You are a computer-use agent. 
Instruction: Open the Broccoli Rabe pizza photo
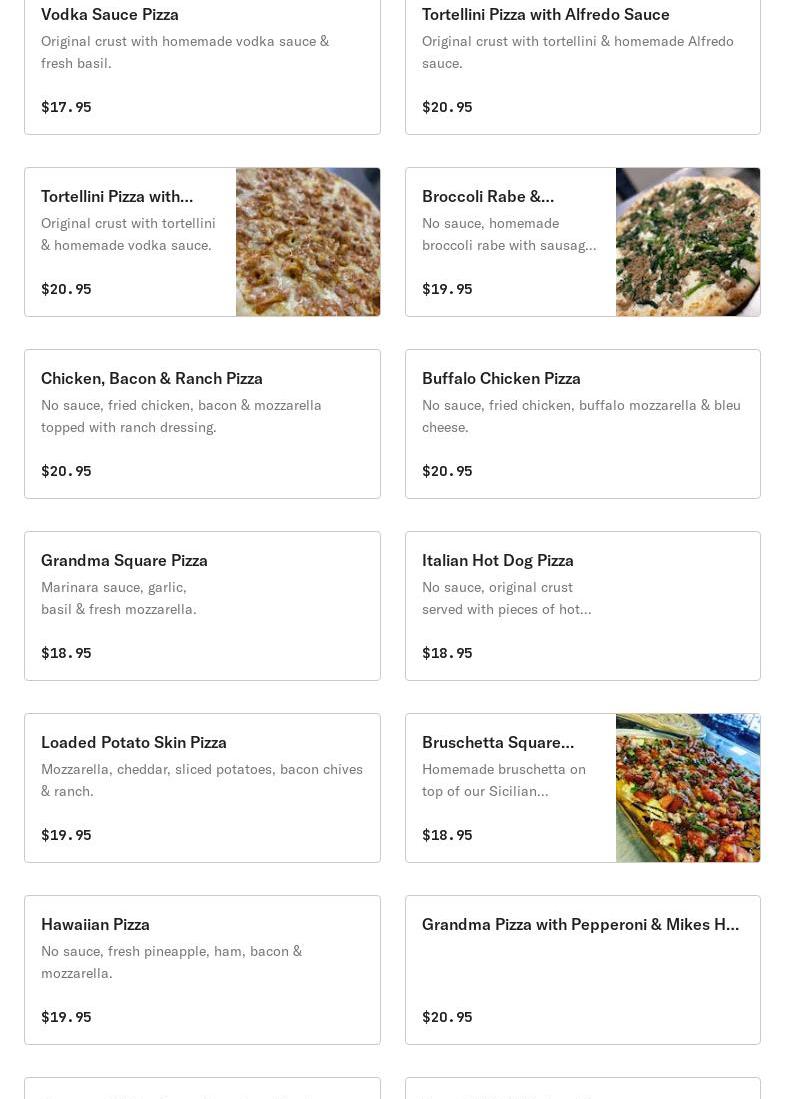pos(688,242)
